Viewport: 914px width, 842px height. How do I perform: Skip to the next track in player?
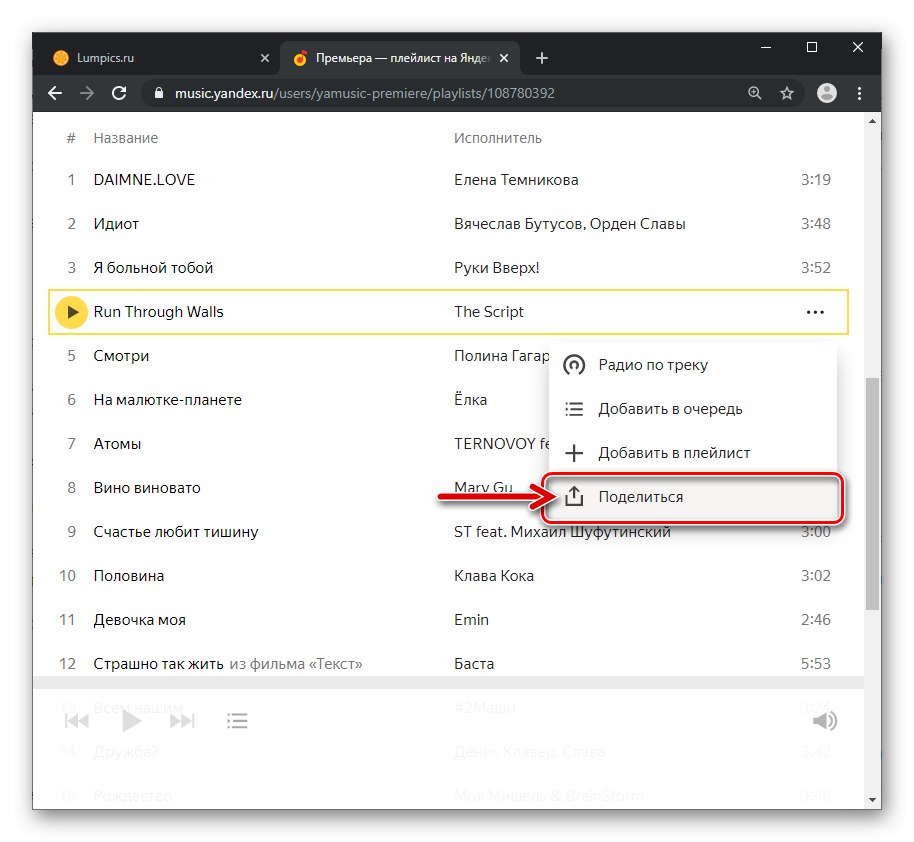coord(182,721)
